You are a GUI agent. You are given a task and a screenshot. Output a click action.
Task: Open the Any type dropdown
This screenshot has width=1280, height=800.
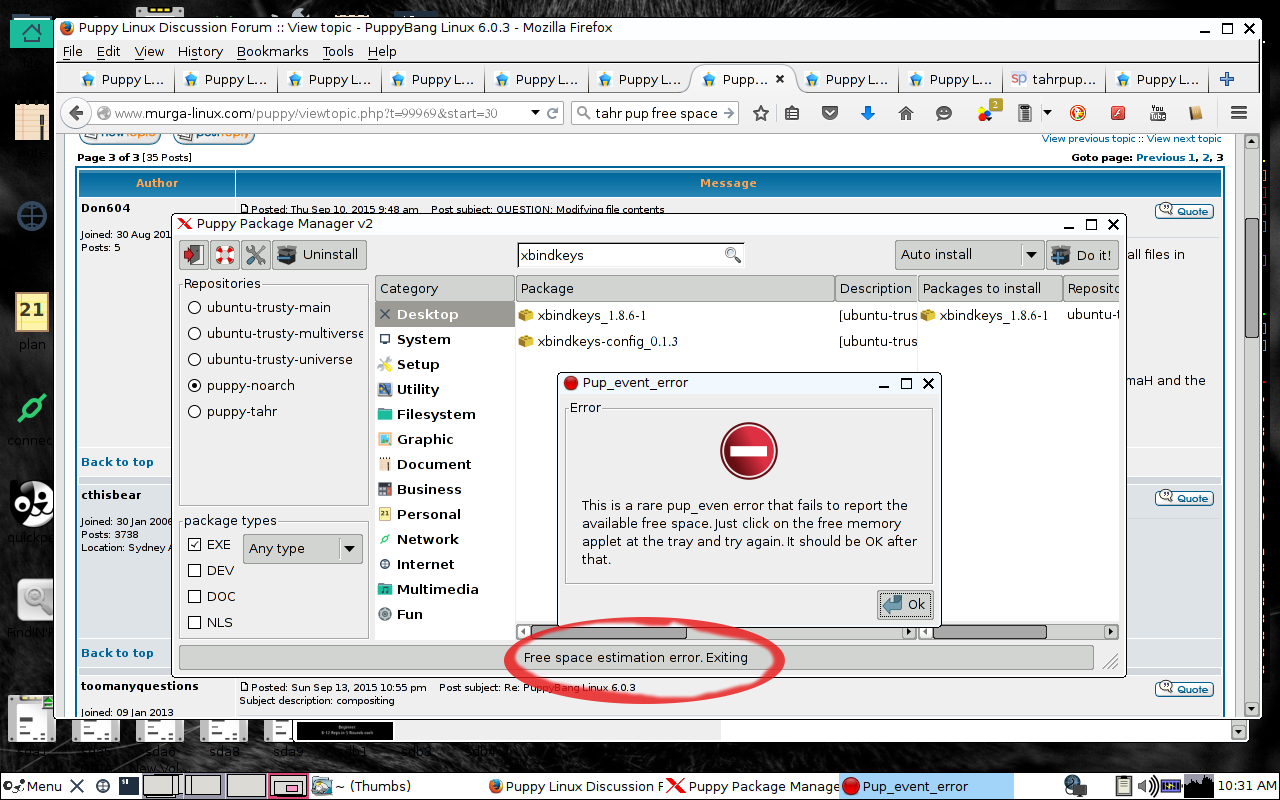click(303, 549)
